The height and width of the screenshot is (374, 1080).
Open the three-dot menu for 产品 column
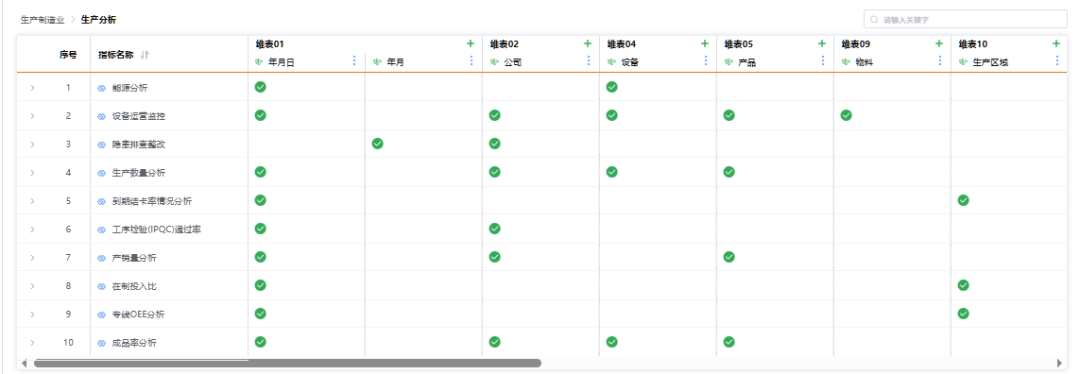[x=823, y=61]
